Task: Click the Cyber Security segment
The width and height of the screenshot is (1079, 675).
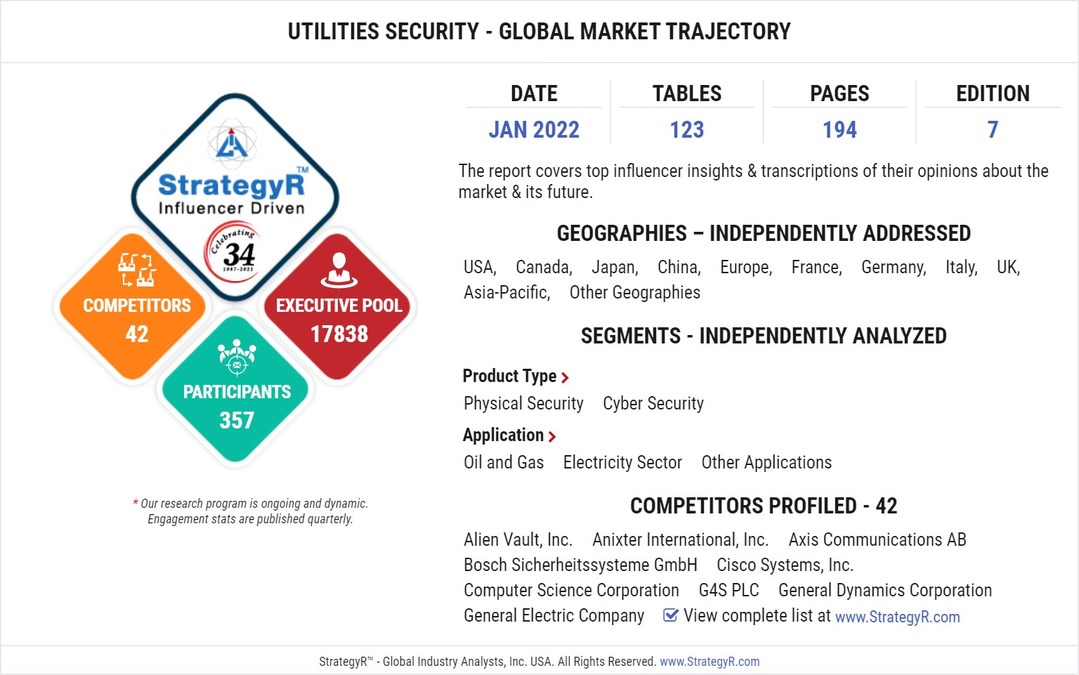Action: pyautogui.click(x=653, y=403)
